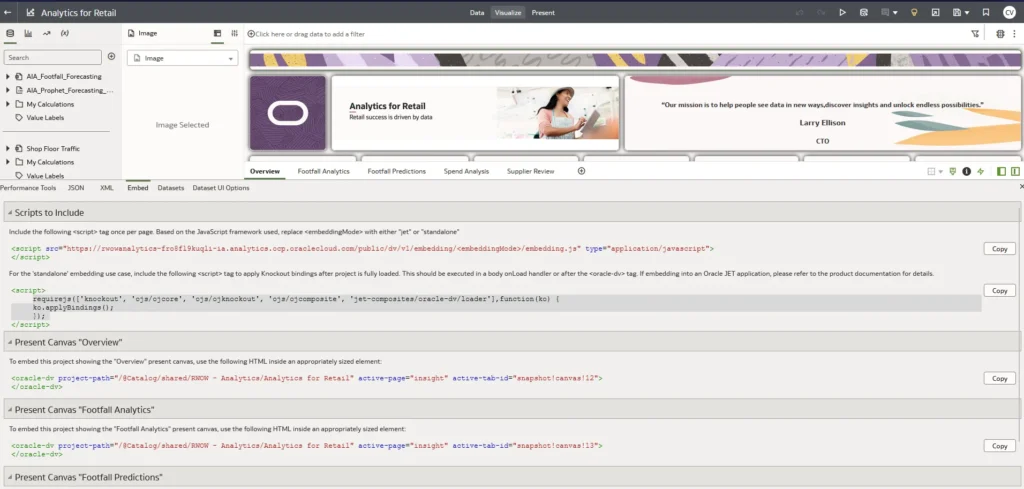Image resolution: width=1024 pixels, height=489 pixels.
Task: Open the Footfall Predictions canvas tab
Action: pyautogui.click(x=396, y=171)
